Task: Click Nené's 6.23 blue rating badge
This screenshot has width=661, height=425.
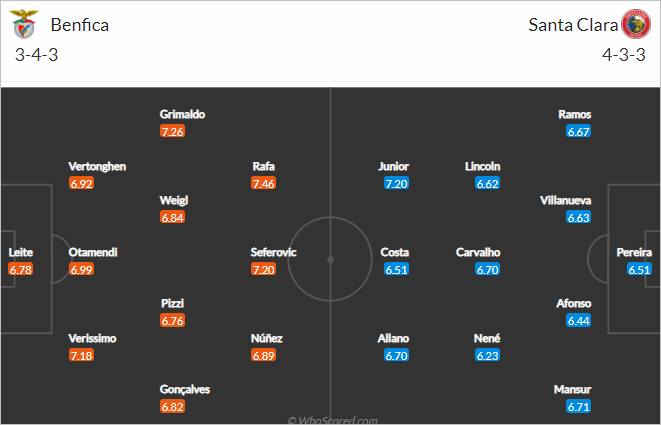Action: coord(487,355)
